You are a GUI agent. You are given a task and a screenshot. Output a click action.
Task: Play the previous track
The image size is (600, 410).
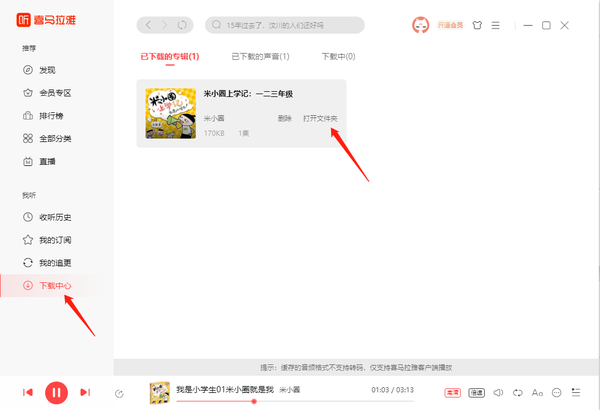(x=28, y=392)
